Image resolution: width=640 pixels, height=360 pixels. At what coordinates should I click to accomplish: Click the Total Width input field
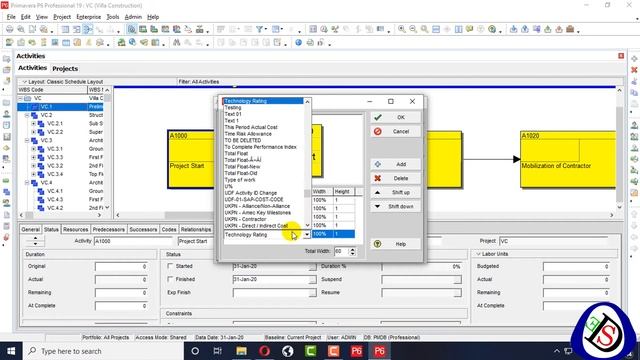(341, 251)
